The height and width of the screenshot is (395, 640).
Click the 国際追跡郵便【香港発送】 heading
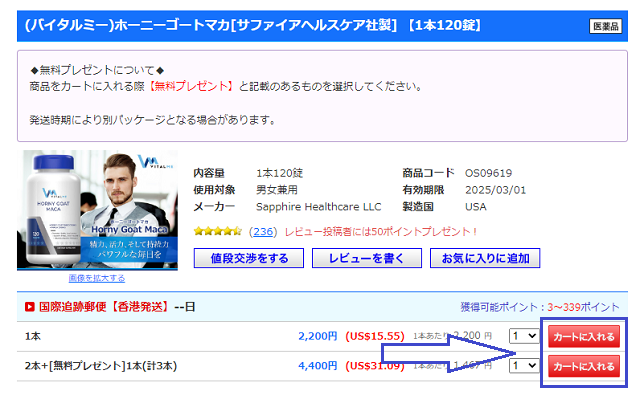104,306
